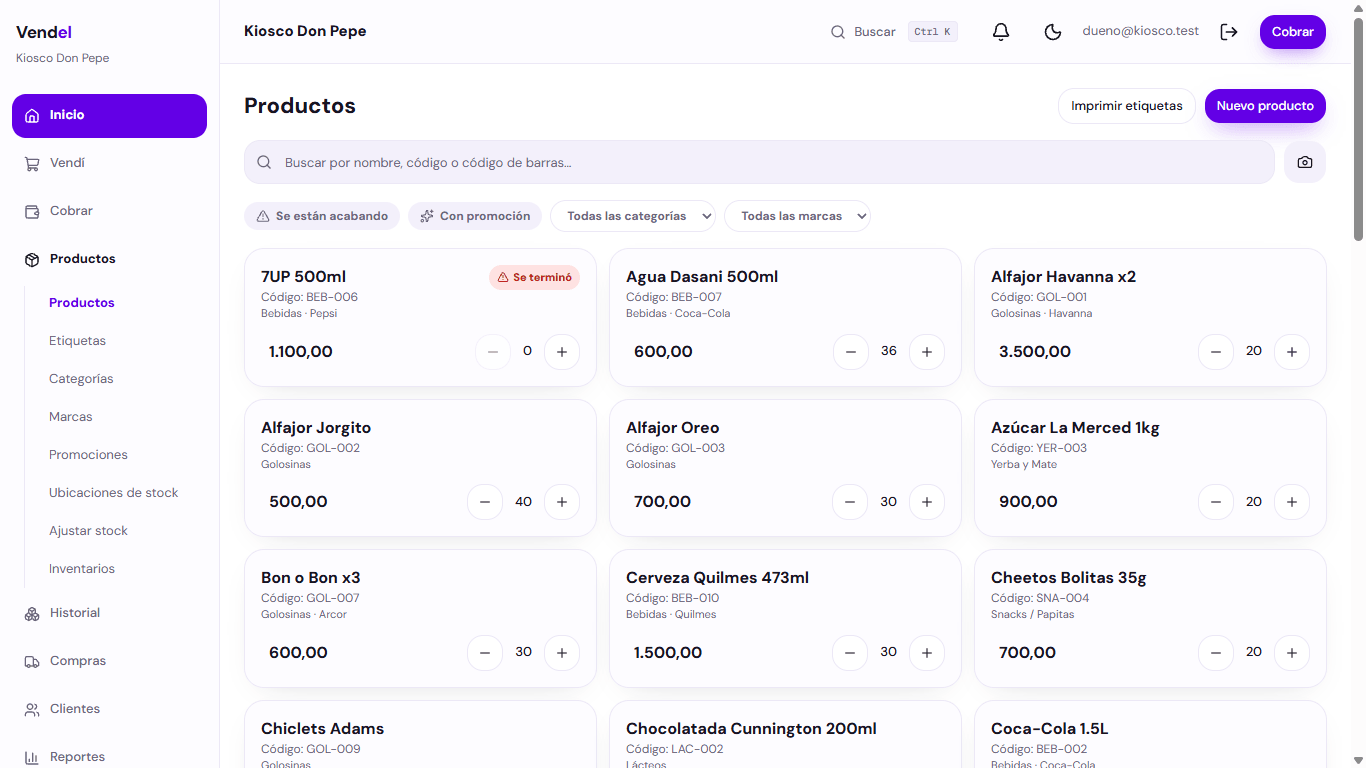This screenshot has height=768, width=1366.
Task: Filter by 'Se están acabando' low stock
Action: 322,216
